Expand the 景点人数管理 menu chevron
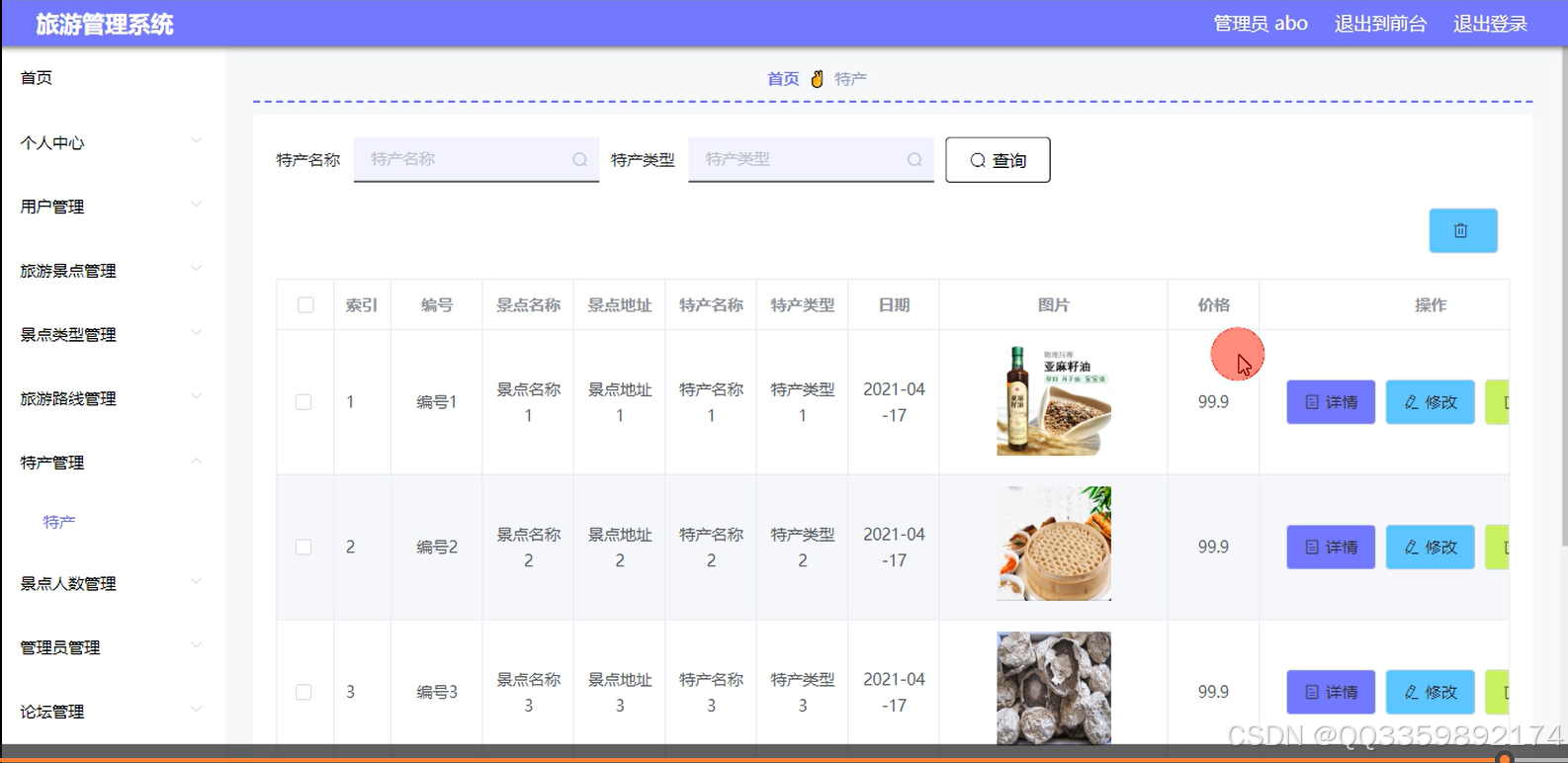1568x763 pixels. tap(196, 581)
